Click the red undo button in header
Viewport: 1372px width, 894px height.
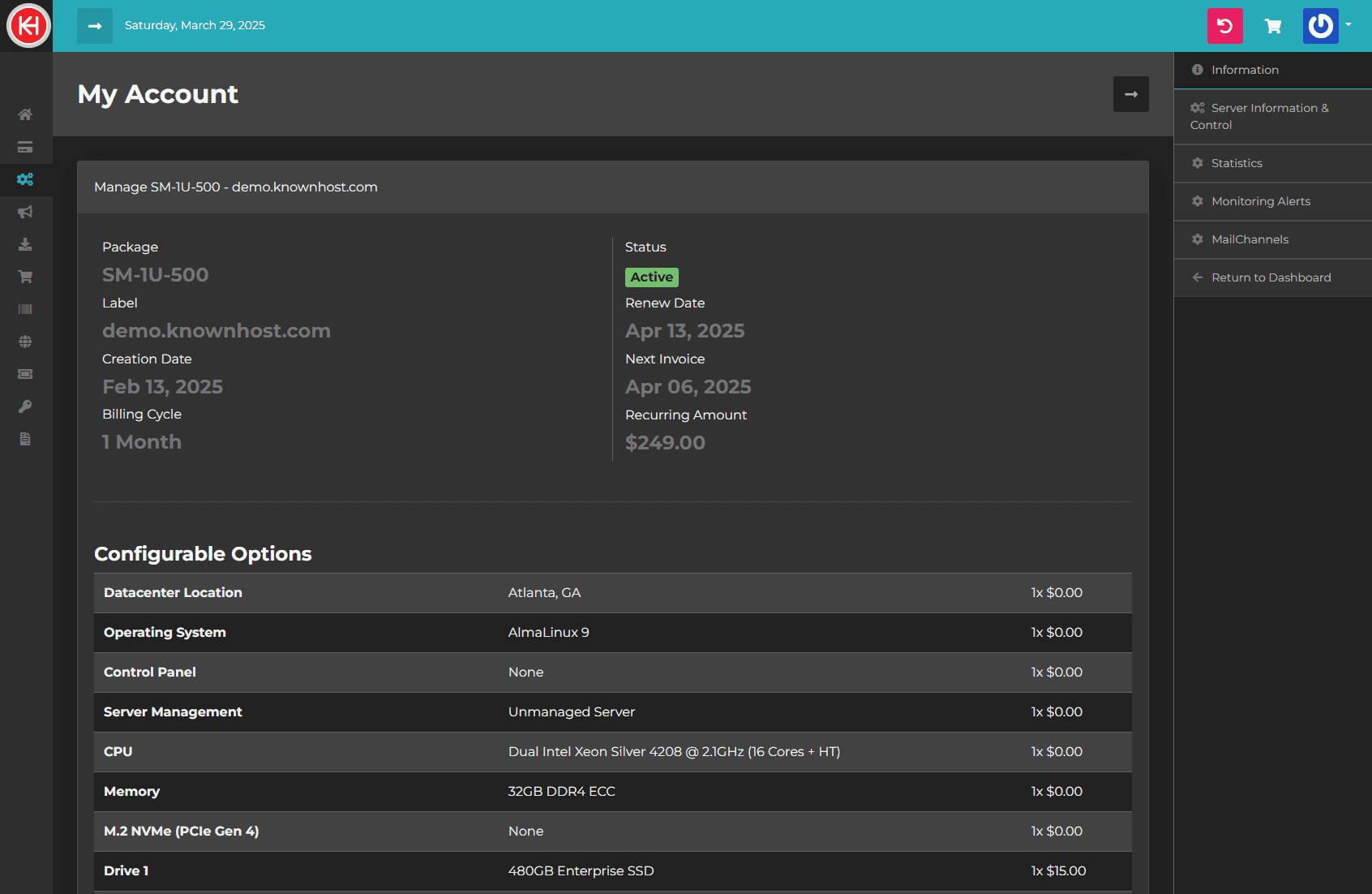click(x=1224, y=26)
